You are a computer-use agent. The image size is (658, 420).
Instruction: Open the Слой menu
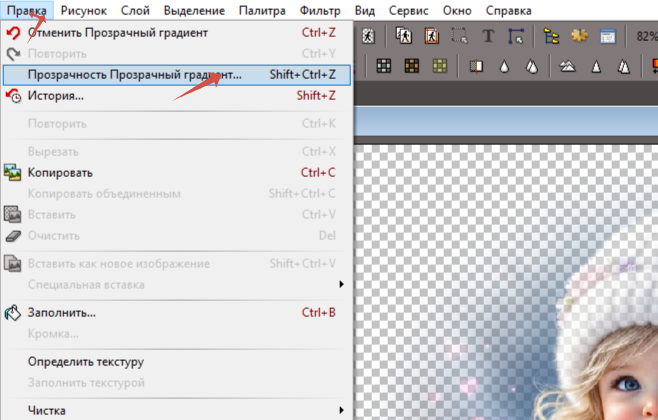pos(135,10)
